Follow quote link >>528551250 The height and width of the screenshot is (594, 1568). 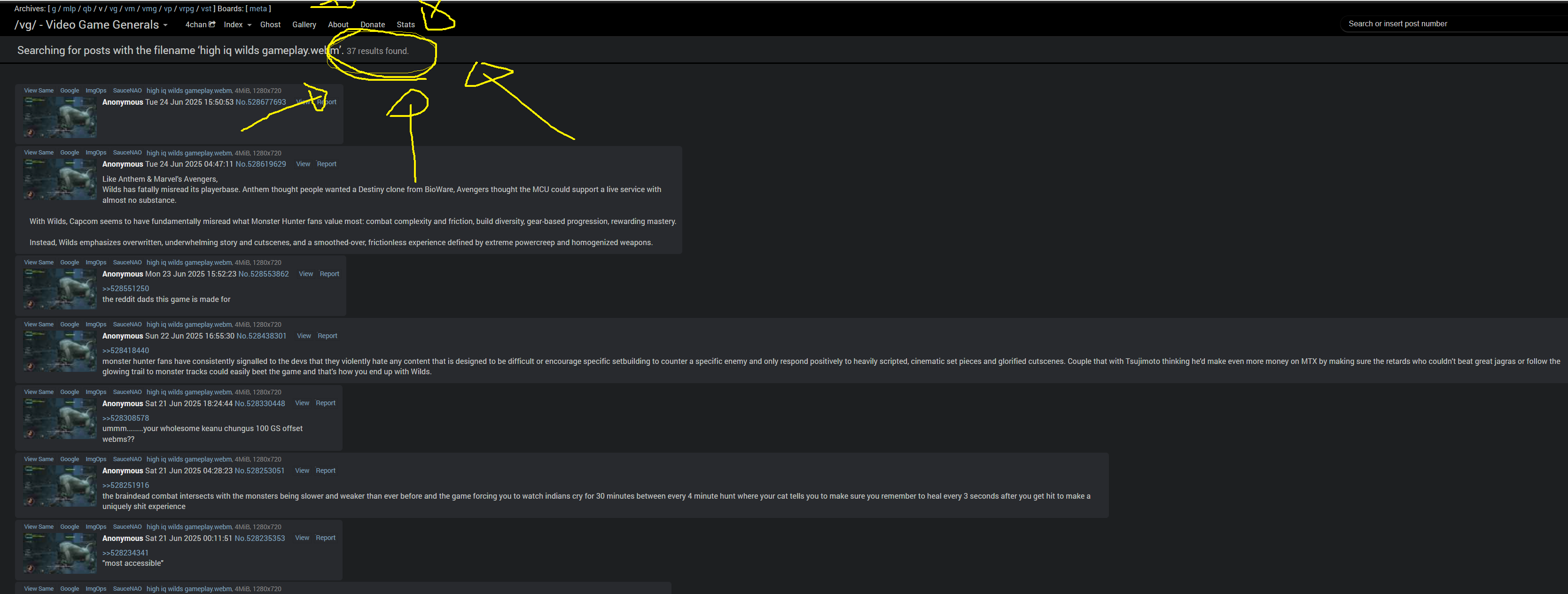pos(125,289)
